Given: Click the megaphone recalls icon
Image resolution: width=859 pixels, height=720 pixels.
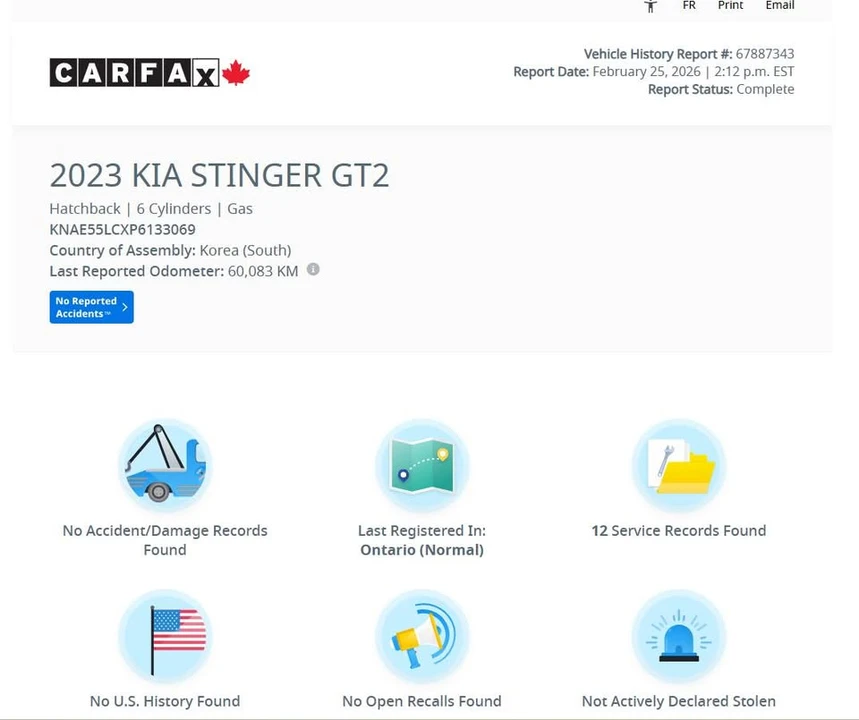Looking at the screenshot, I should (x=422, y=636).
